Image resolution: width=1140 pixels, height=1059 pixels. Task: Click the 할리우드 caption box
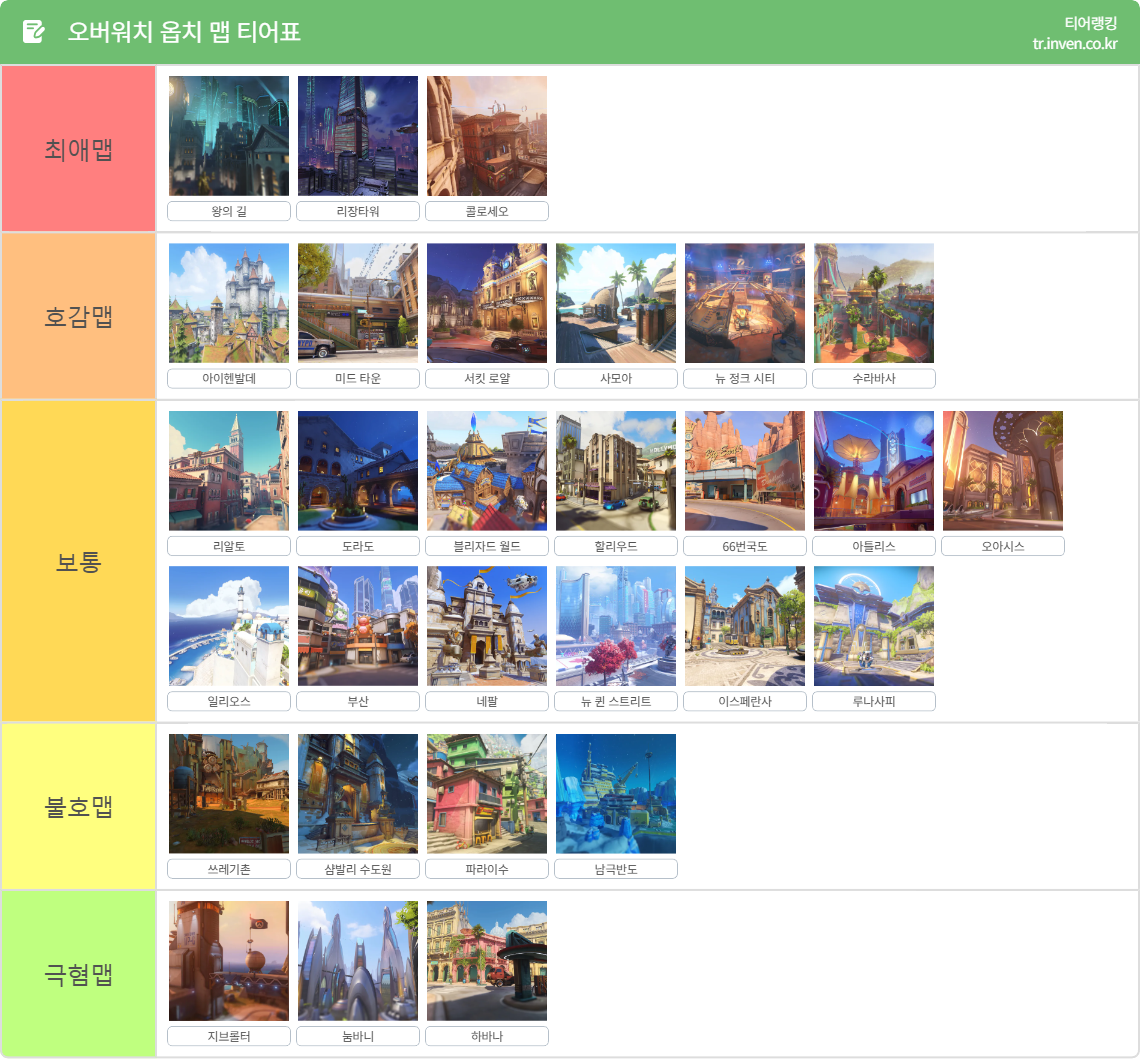(x=616, y=547)
